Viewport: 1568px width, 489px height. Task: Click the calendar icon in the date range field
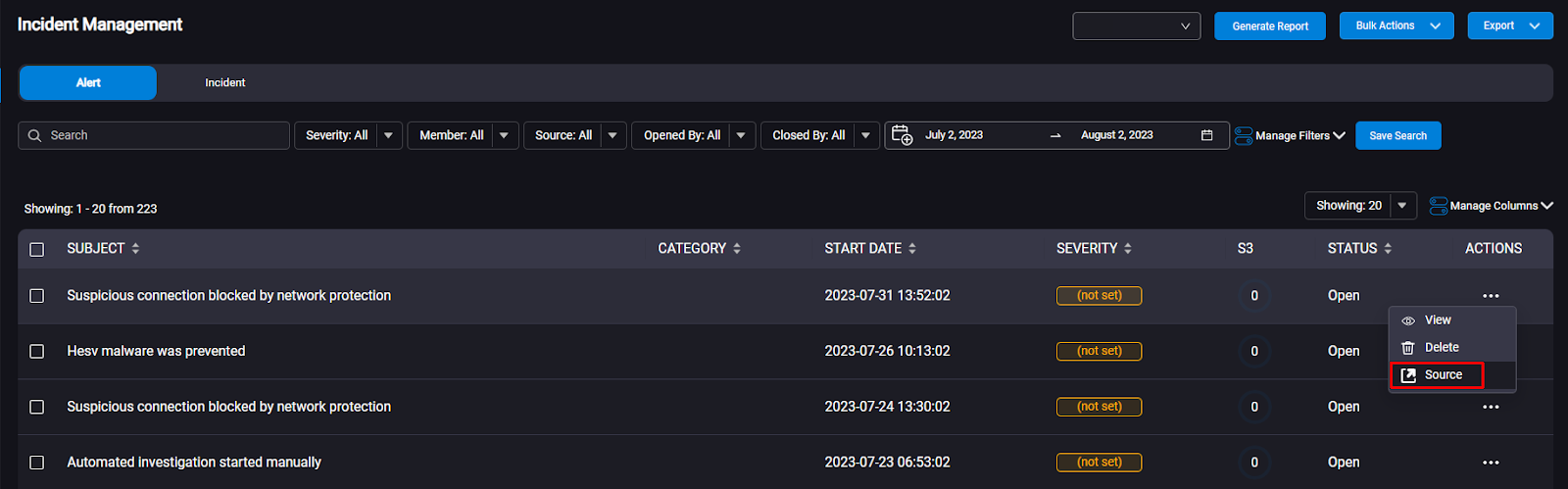(x=1206, y=135)
